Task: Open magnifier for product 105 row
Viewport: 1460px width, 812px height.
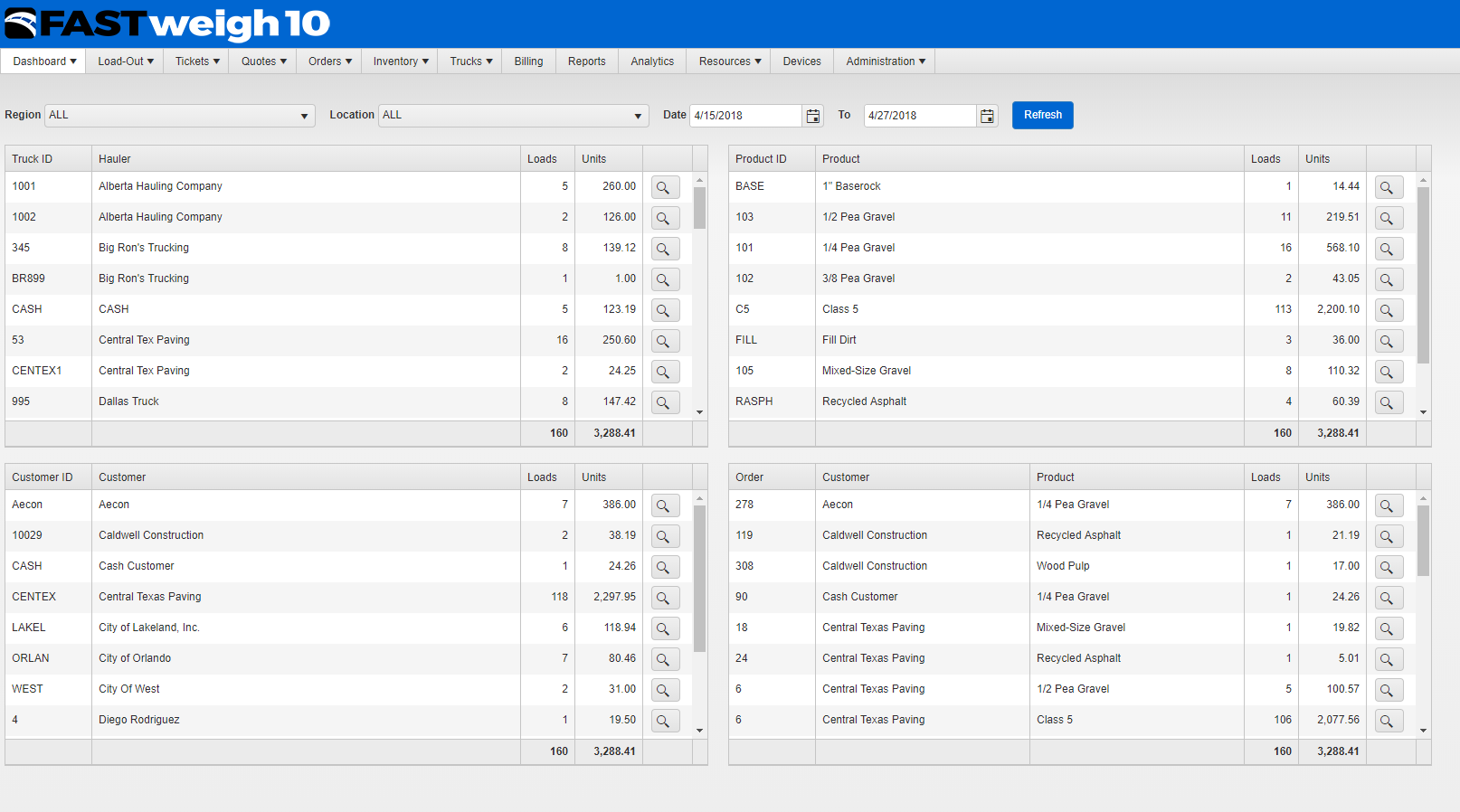Action: 1389,372
